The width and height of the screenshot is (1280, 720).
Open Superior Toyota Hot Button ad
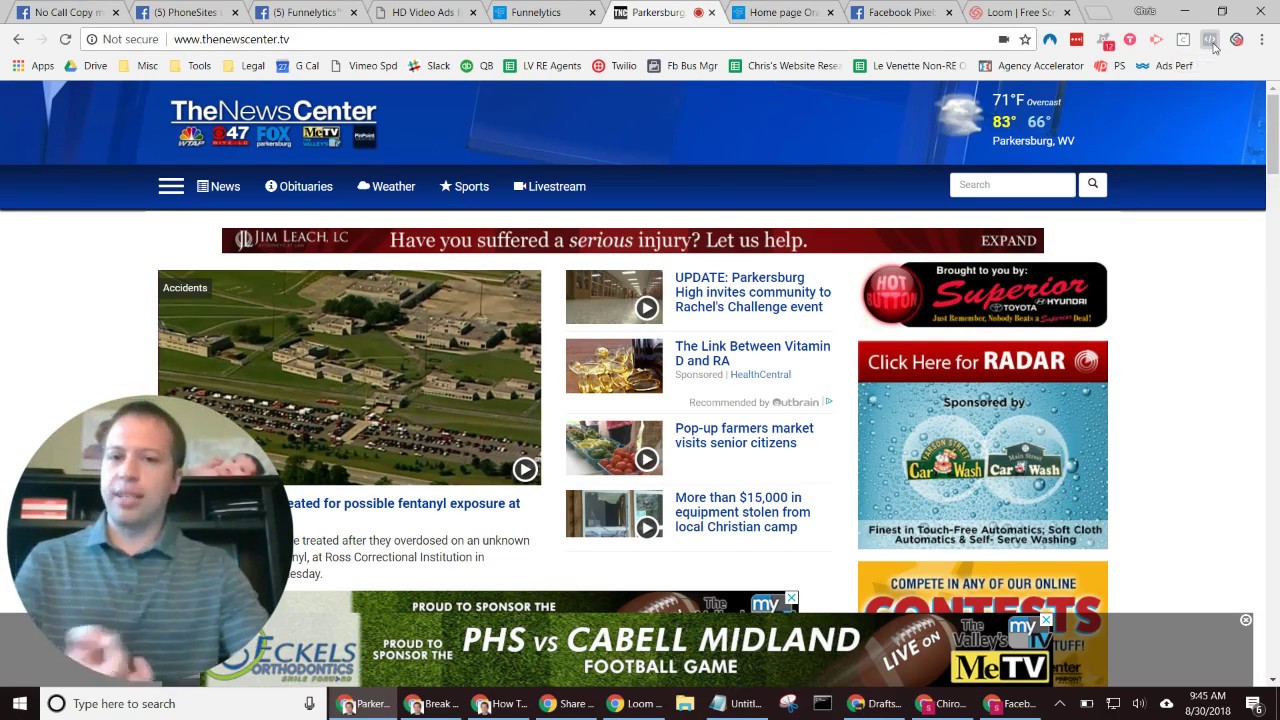(982, 294)
